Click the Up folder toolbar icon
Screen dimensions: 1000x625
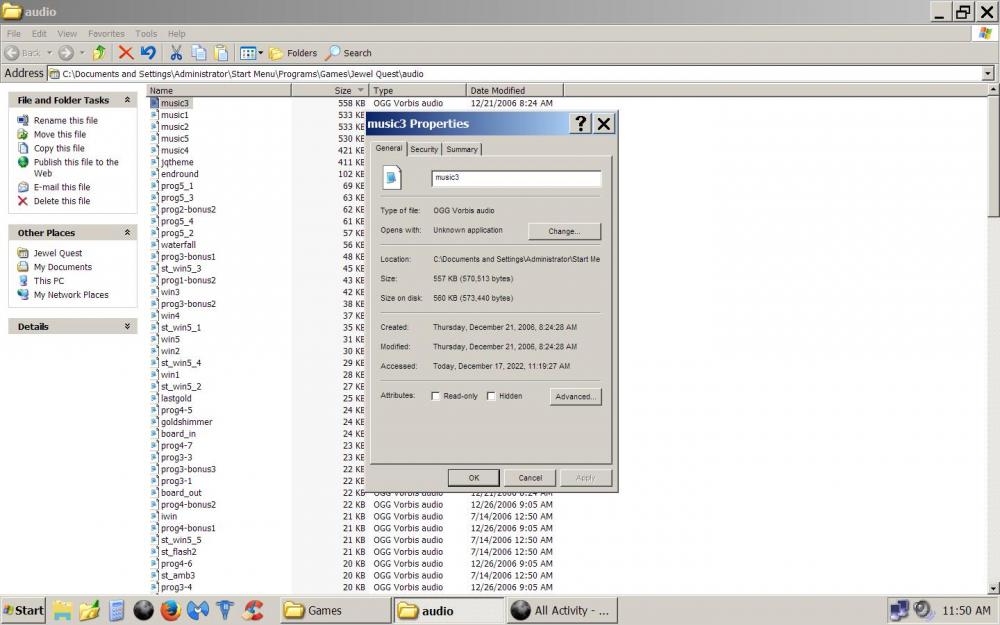(99, 53)
